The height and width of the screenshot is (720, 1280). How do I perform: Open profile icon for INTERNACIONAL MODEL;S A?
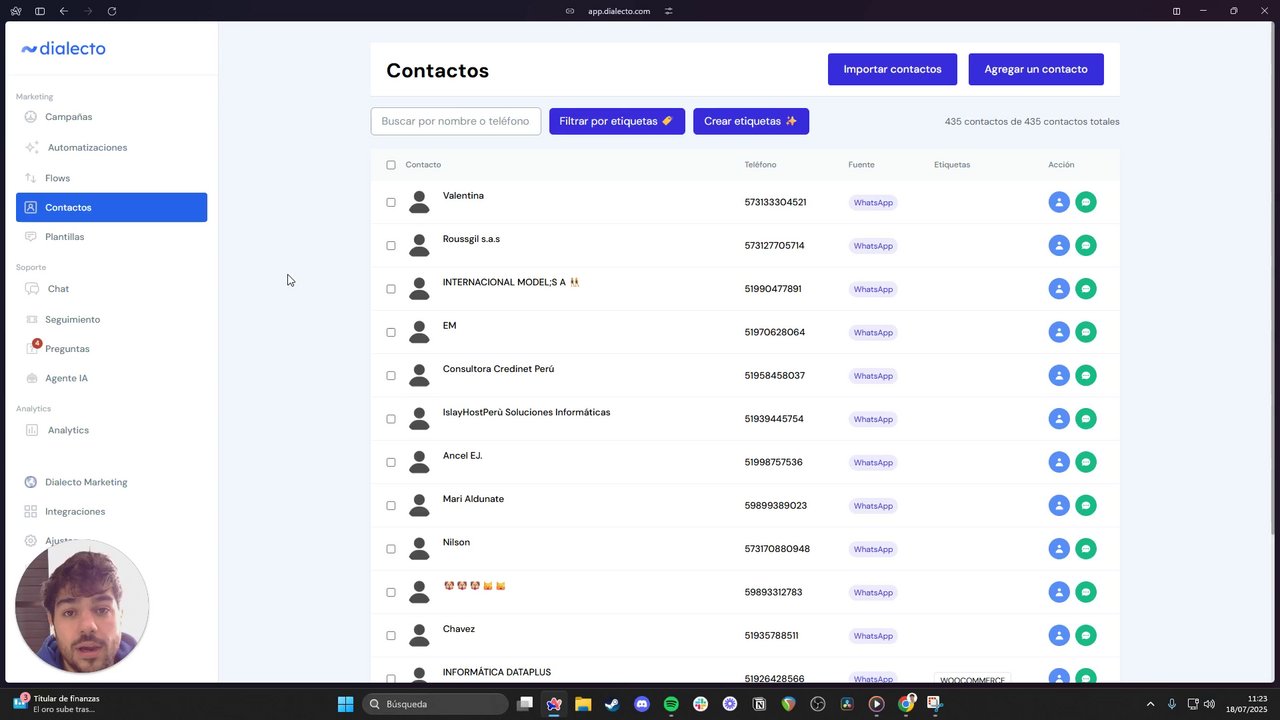pyautogui.click(x=1059, y=289)
